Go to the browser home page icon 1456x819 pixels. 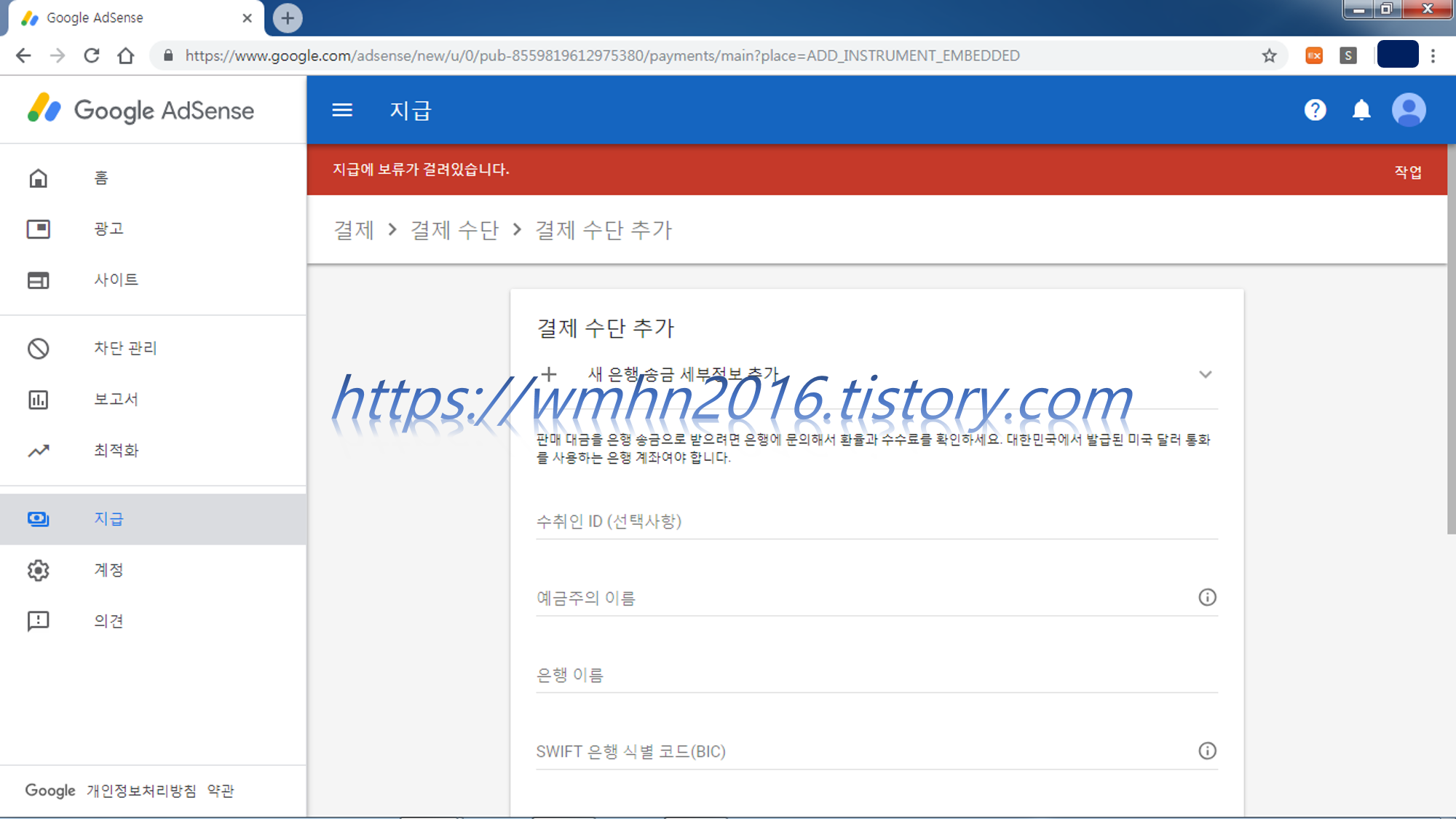126,55
